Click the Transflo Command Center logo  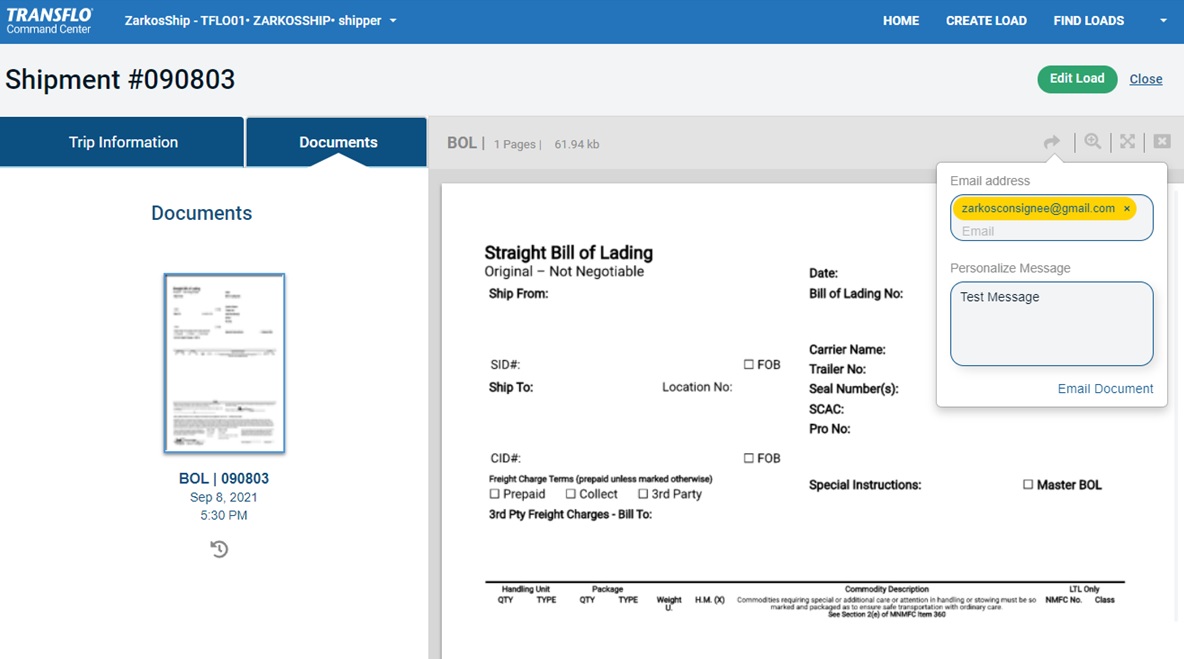point(48,20)
